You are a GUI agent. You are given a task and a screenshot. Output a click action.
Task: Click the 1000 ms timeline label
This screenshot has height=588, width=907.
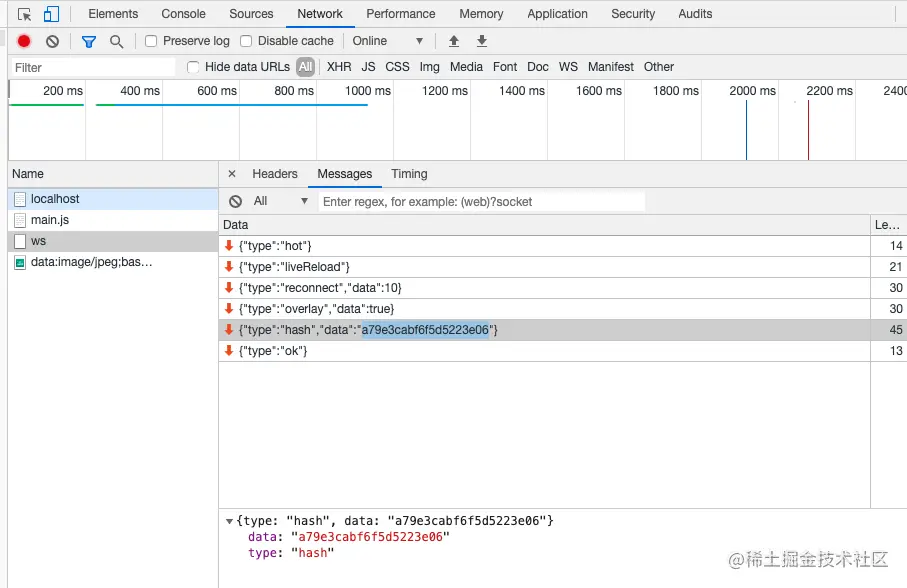tap(368, 91)
